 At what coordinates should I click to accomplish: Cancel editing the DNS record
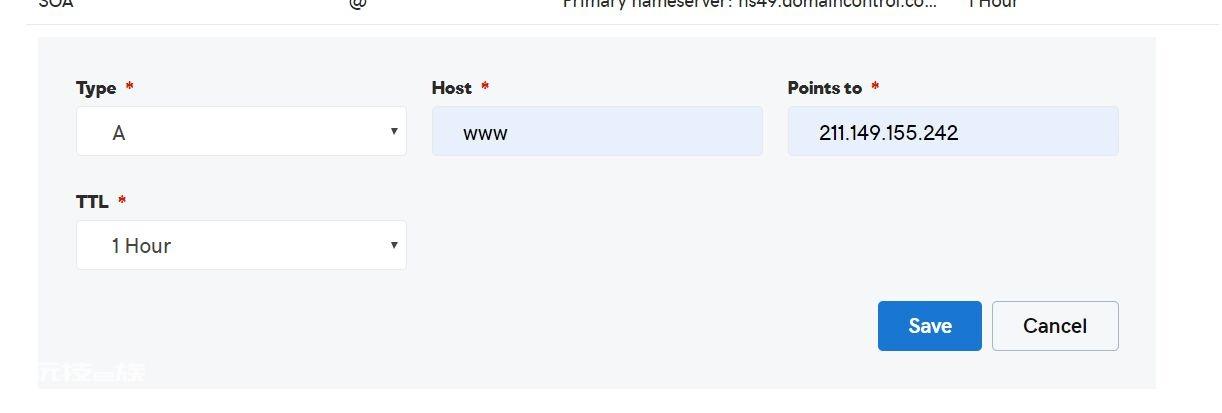[1055, 326]
